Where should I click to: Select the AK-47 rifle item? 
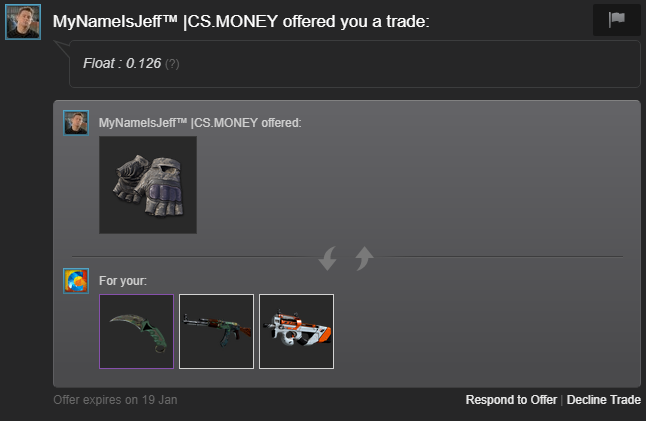pyautogui.click(x=216, y=331)
